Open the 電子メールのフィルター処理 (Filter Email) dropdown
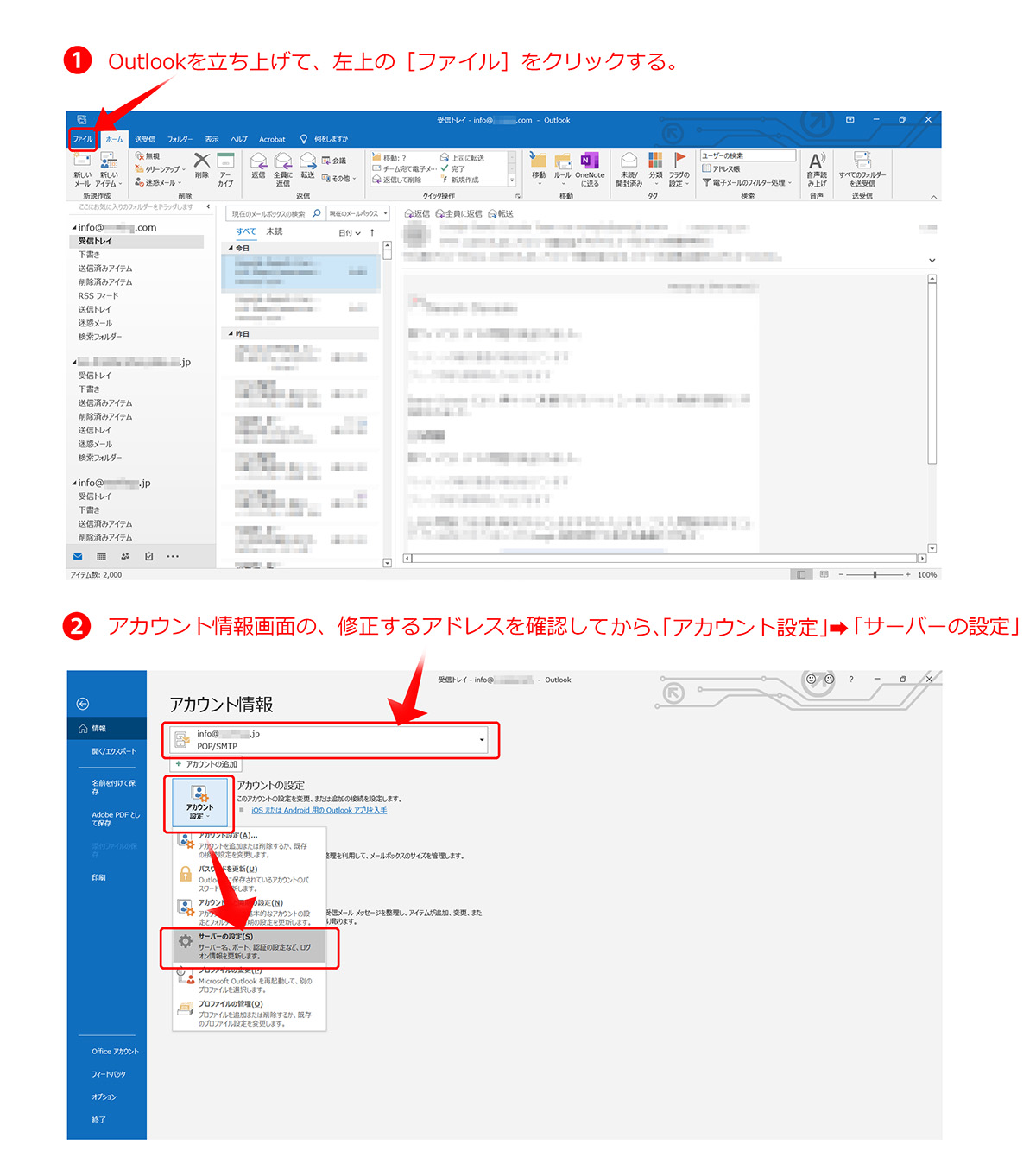This screenshot has height=1170, width=1036. coord(747,182)
